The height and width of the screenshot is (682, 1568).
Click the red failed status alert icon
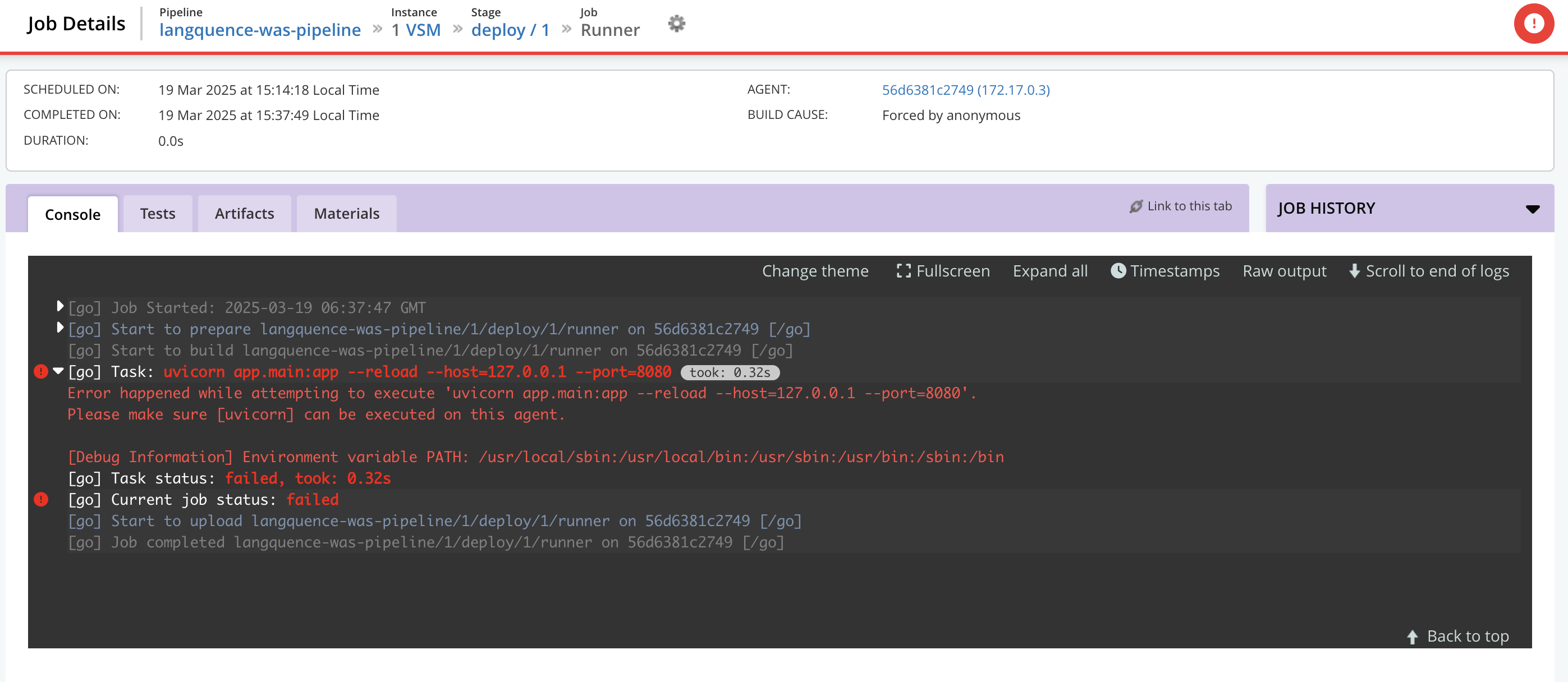[1533, 24]
